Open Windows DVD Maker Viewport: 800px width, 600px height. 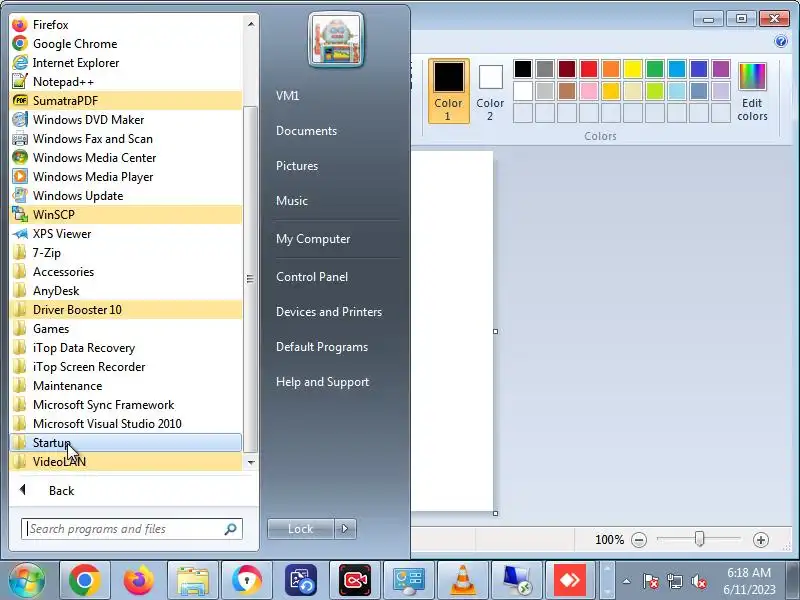[126, 120]
